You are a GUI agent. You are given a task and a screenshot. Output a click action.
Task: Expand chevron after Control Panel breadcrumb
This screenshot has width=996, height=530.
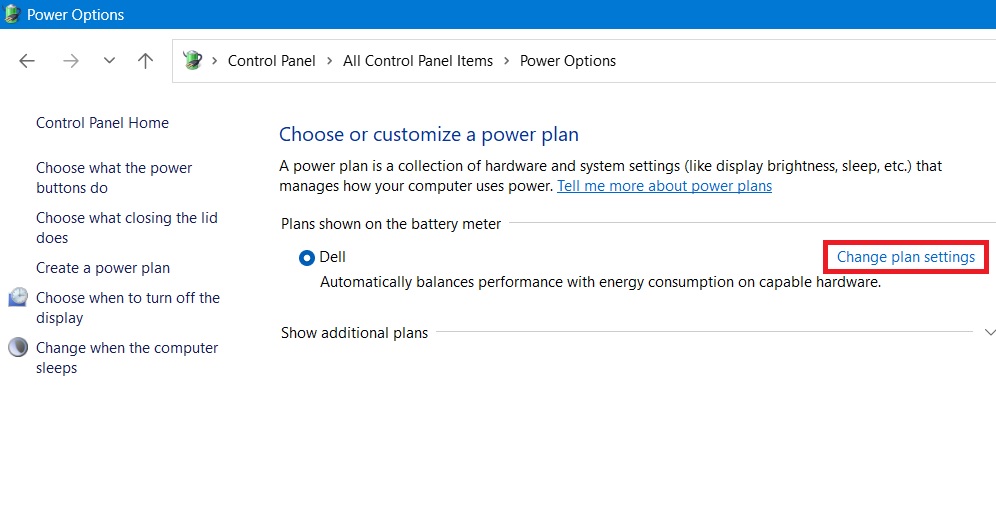(329, 61)
